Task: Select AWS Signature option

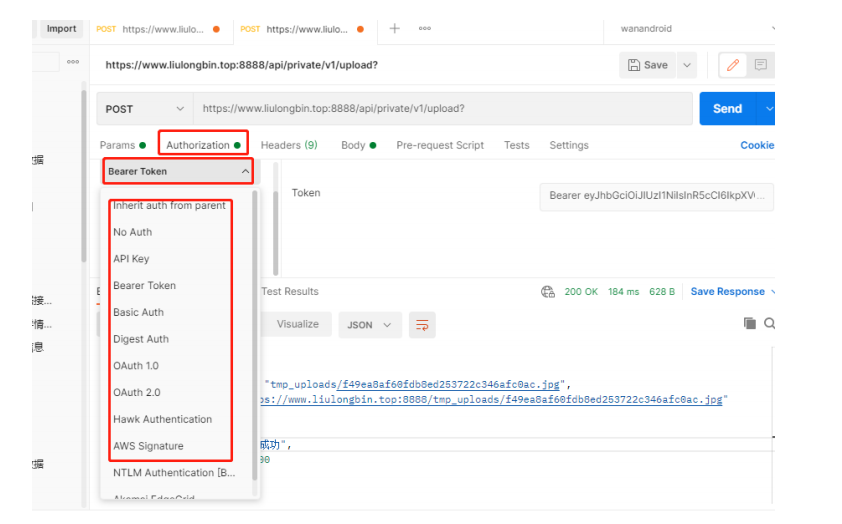Action: pyautogui.click(x=148, y=446)
